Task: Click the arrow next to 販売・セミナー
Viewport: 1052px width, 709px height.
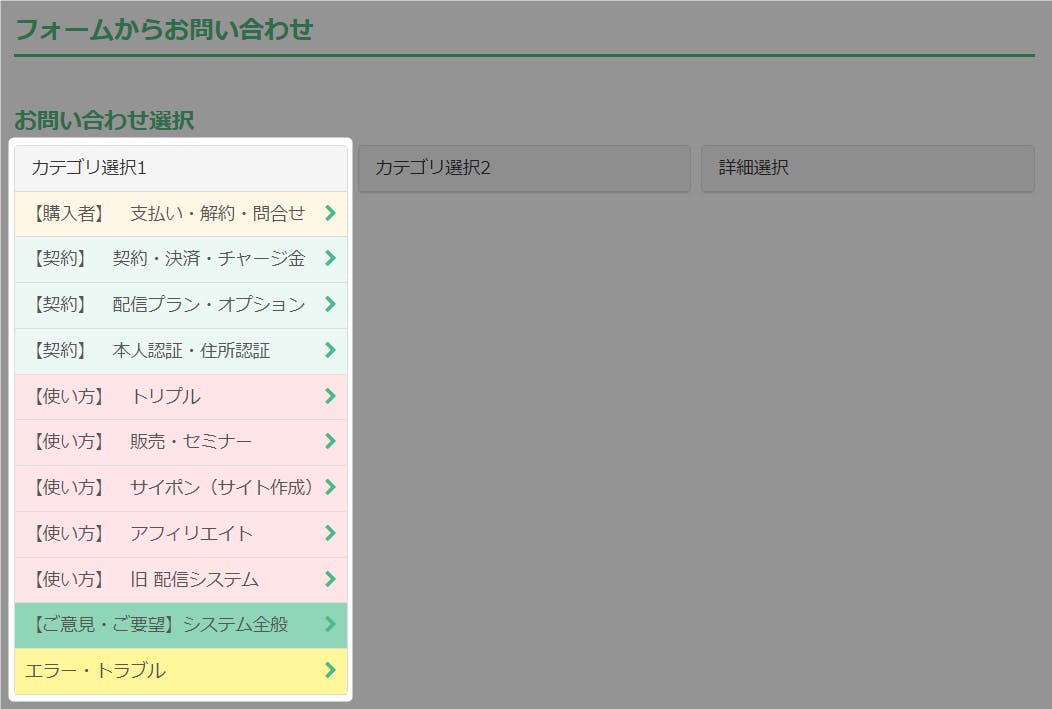Action: (x=330, y=442)
